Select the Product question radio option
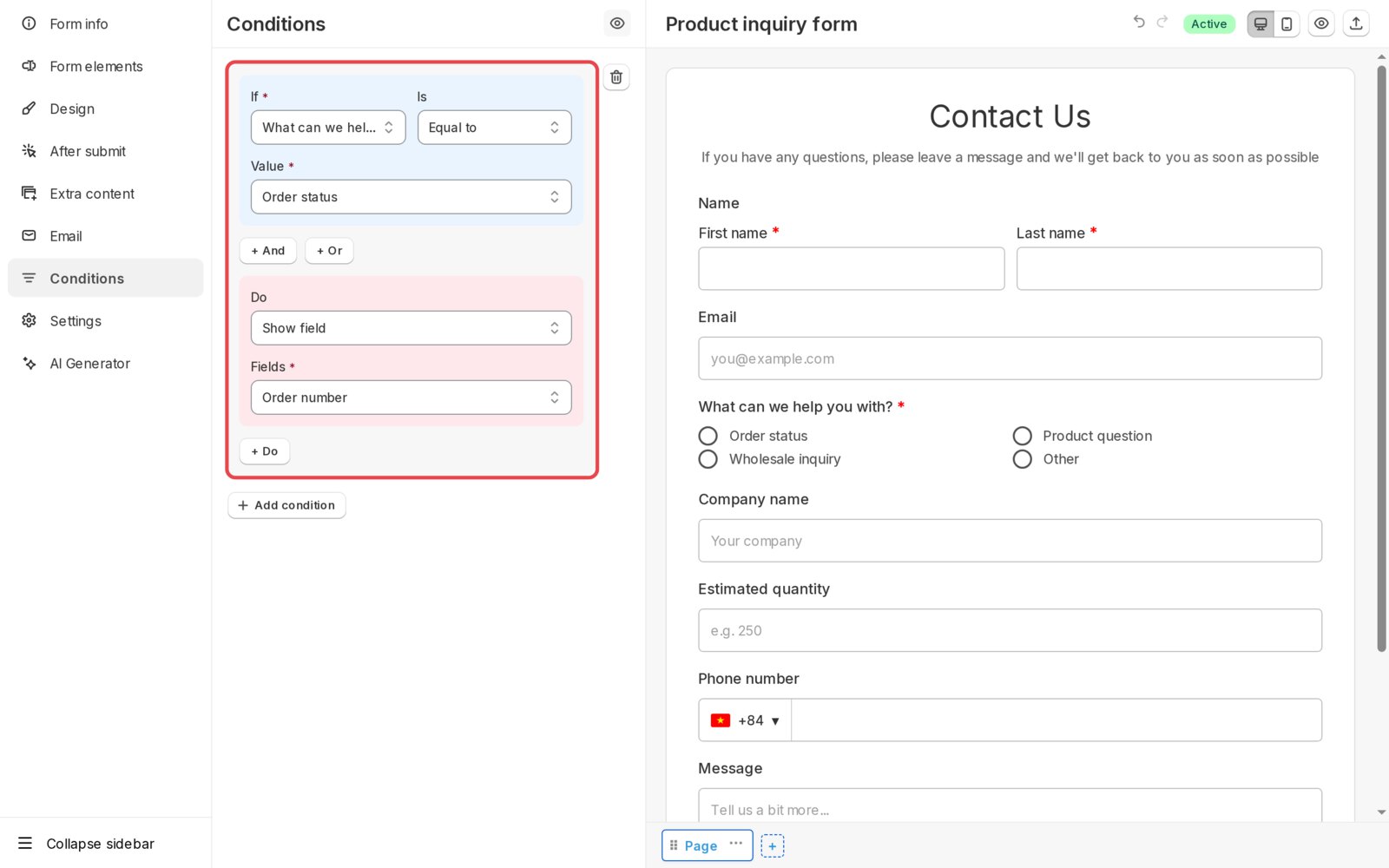 (1023, 436)
